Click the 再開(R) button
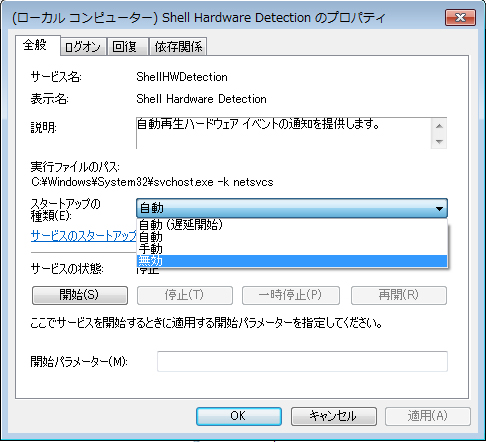Viewport: 486px width, 442px height. (x=399, y=295)
